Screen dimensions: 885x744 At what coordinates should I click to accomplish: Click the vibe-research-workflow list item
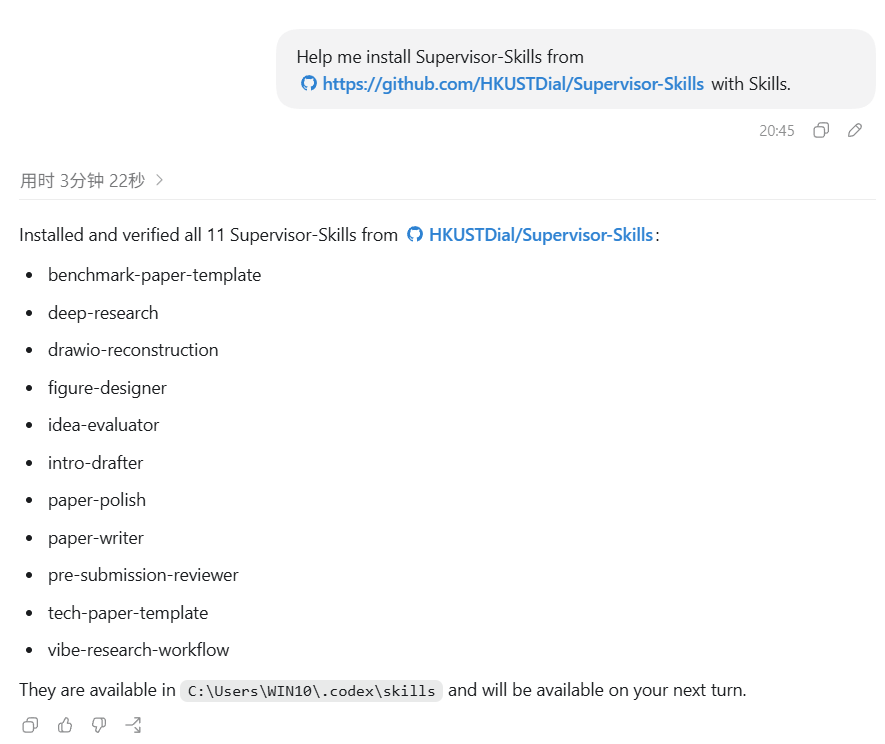(x=138, y=650)
